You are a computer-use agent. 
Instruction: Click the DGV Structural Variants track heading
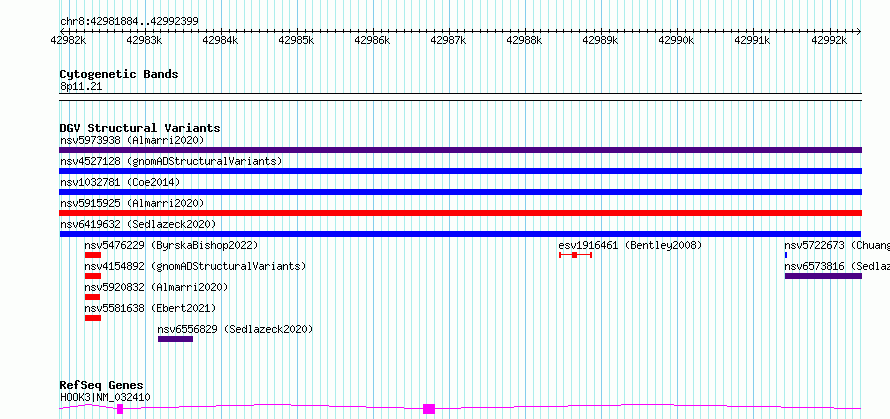pos(140,128)
